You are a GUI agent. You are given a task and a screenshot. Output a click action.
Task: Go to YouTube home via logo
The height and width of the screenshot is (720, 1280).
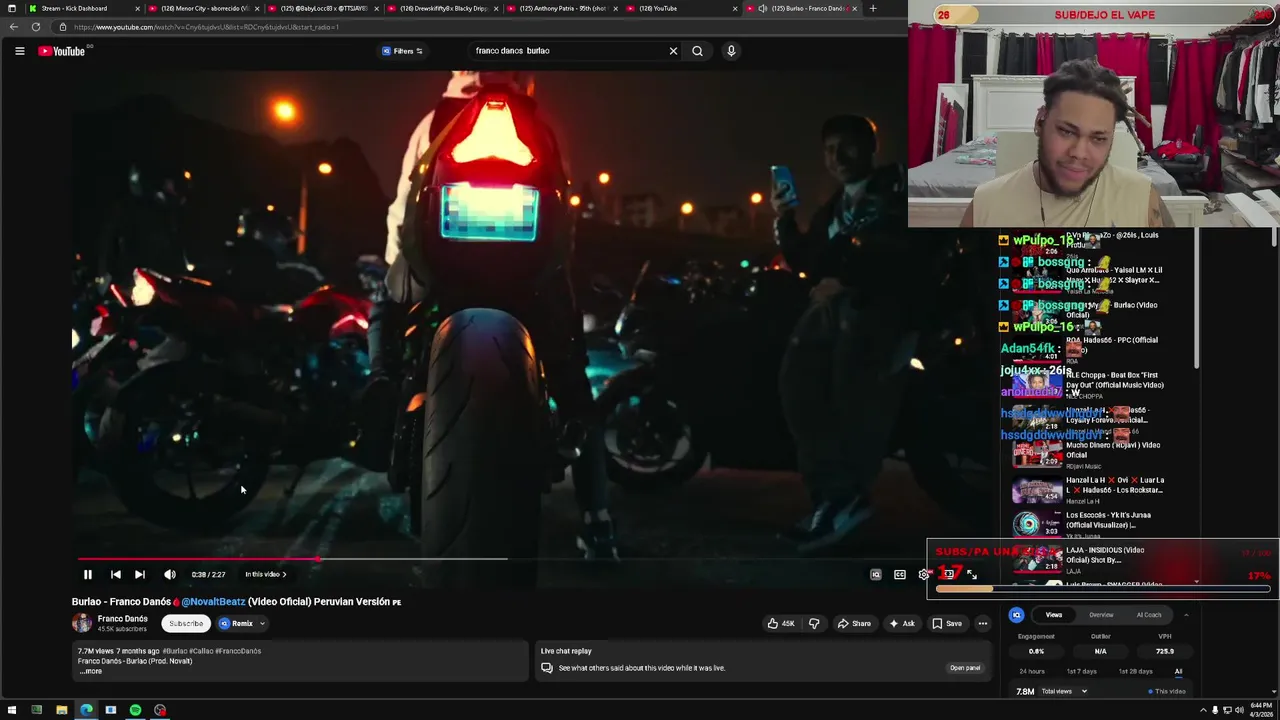[62, 51]
